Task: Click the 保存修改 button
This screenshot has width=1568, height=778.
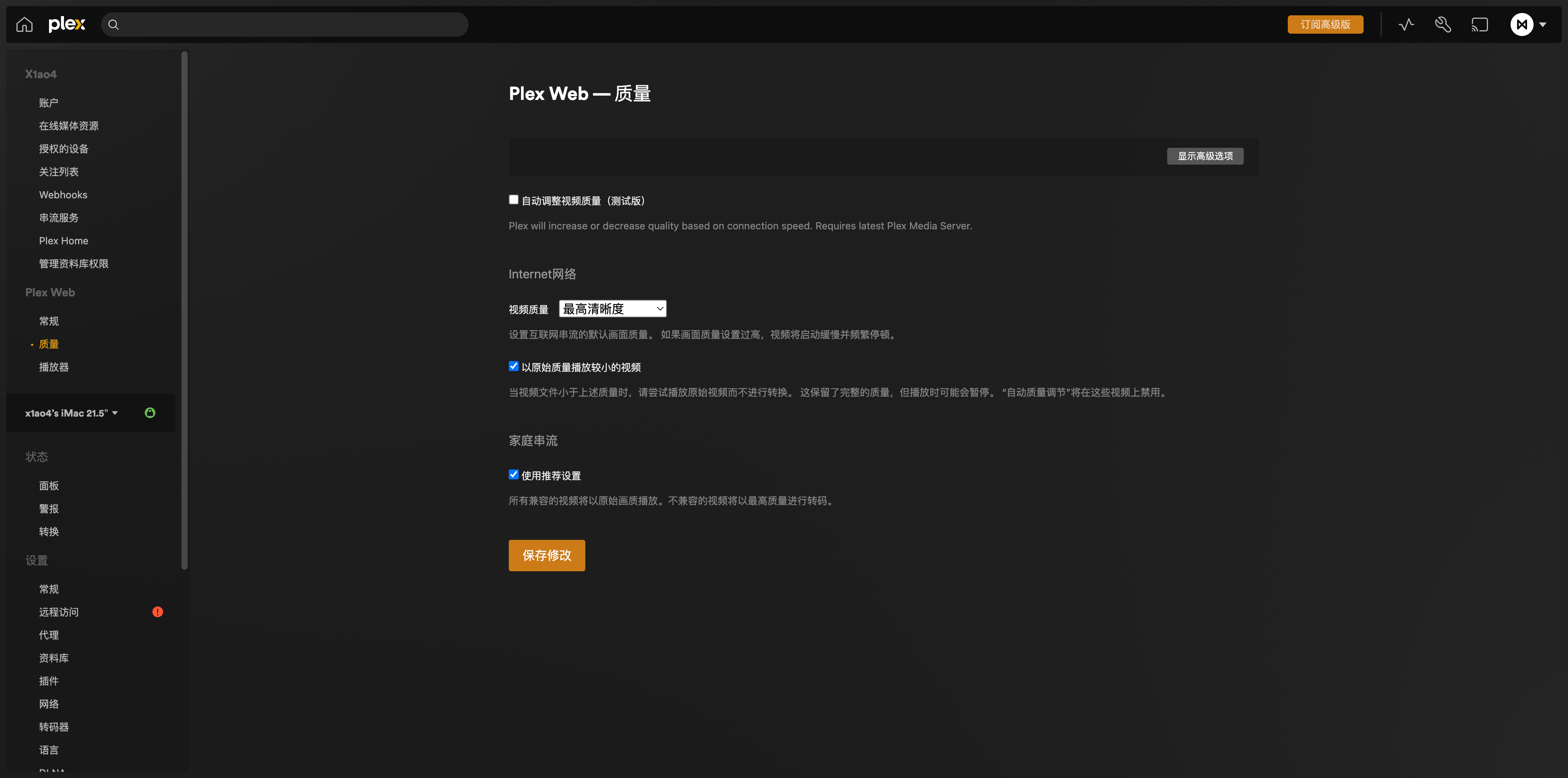Action: point(547,555)
